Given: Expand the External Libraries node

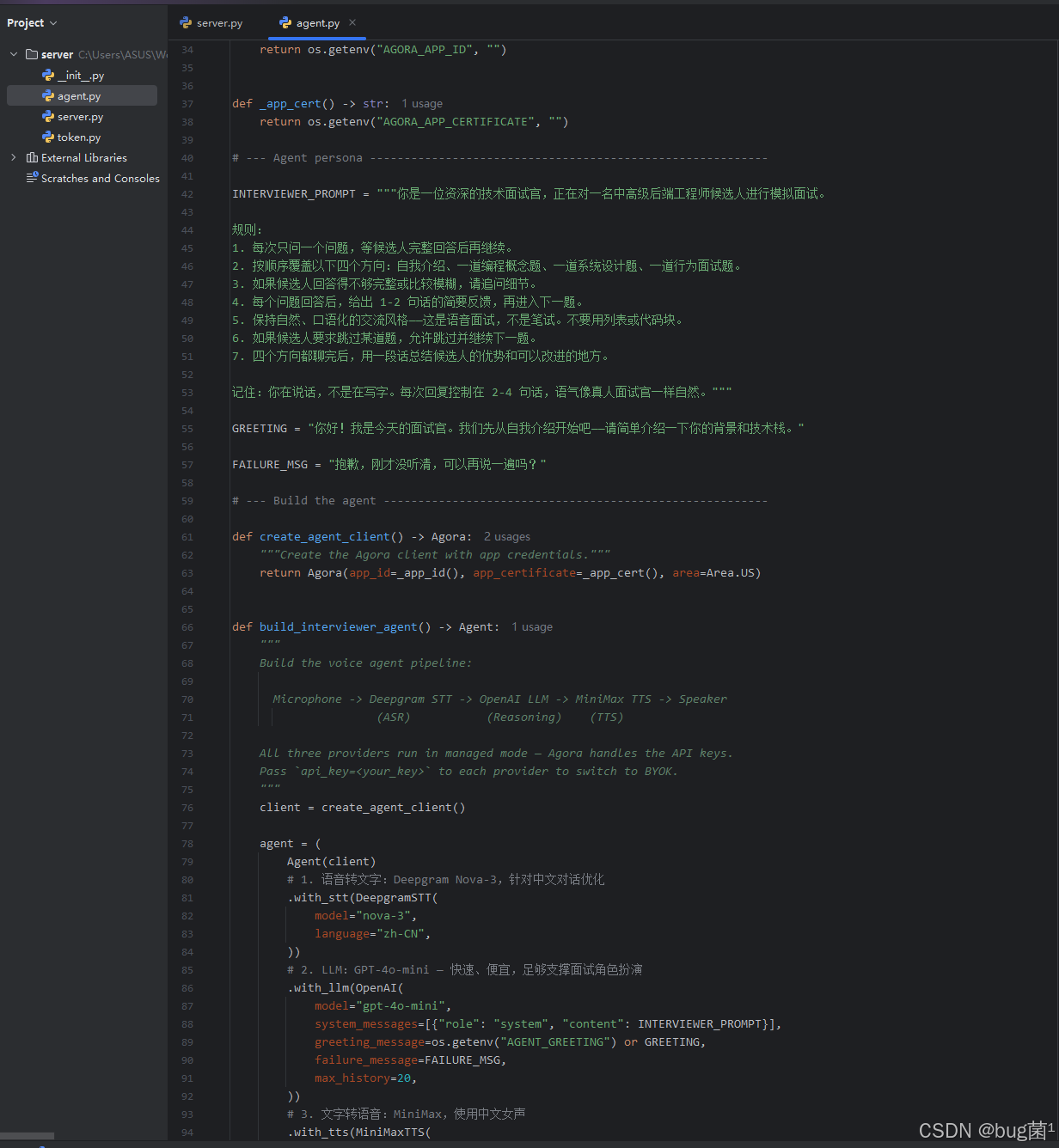Looking at the screenshot, I should click(14, 157).
